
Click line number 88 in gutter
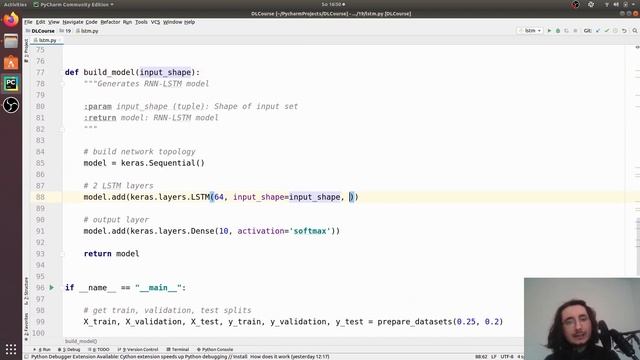[40, 197]
